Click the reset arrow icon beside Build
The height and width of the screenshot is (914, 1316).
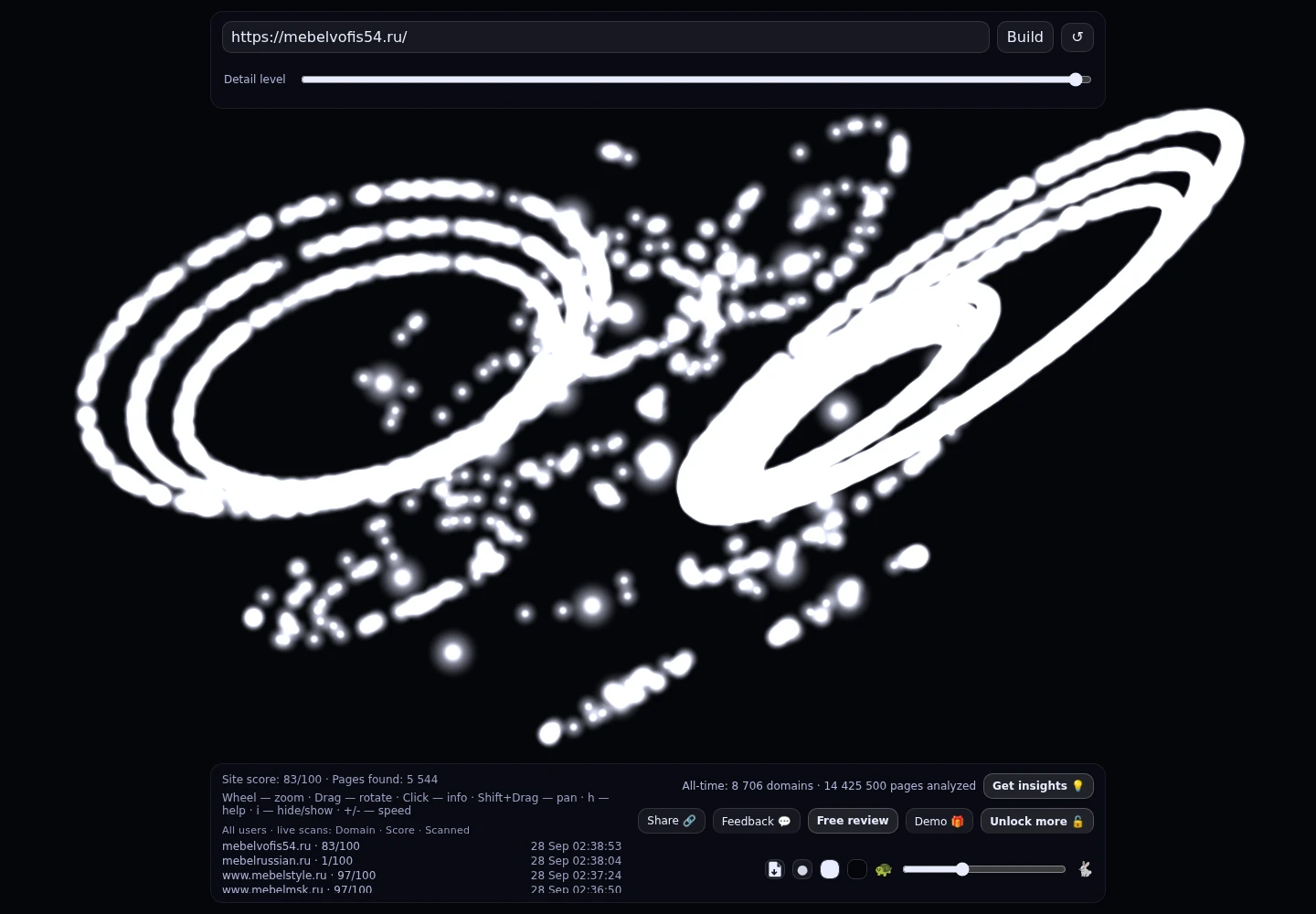(1077, 37)
